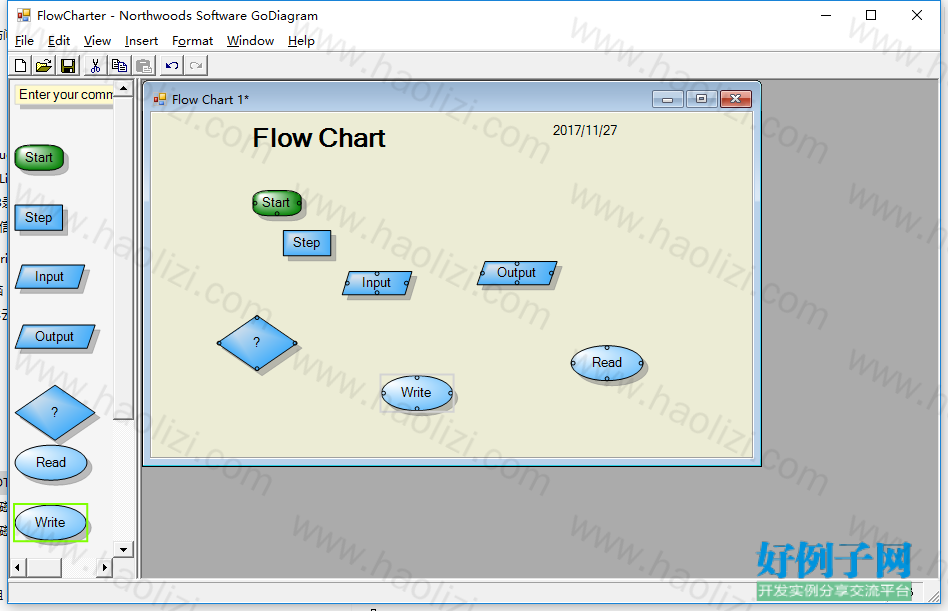
Task: Select the diamond decision shape in the palette
Action: 54,413
